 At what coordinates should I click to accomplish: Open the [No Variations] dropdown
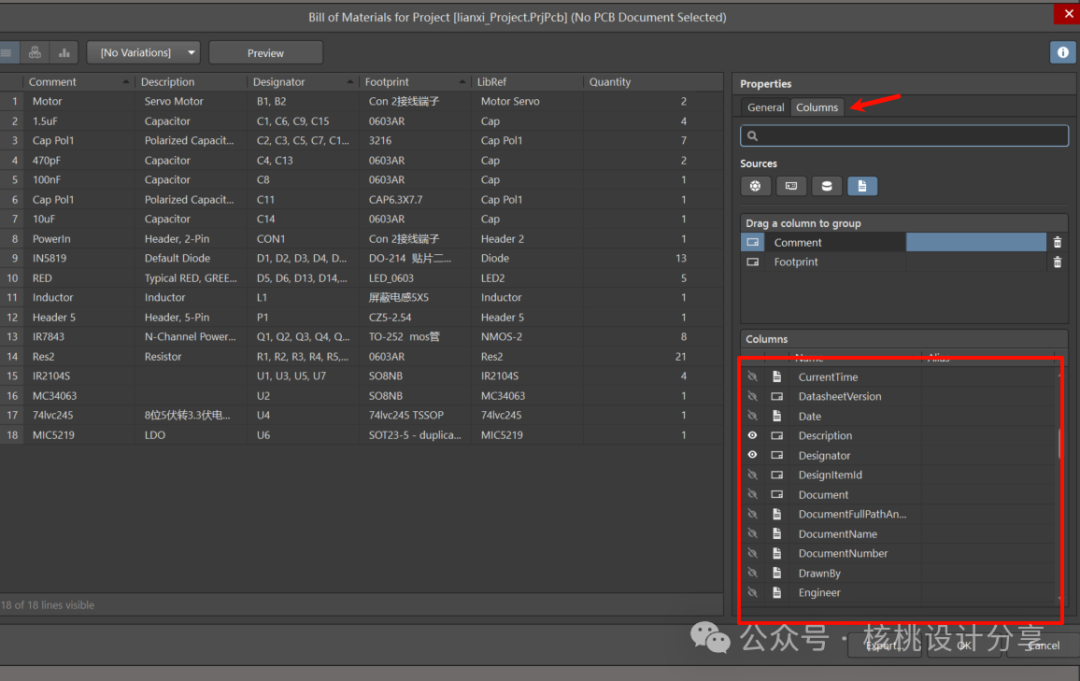pos(144,53)
